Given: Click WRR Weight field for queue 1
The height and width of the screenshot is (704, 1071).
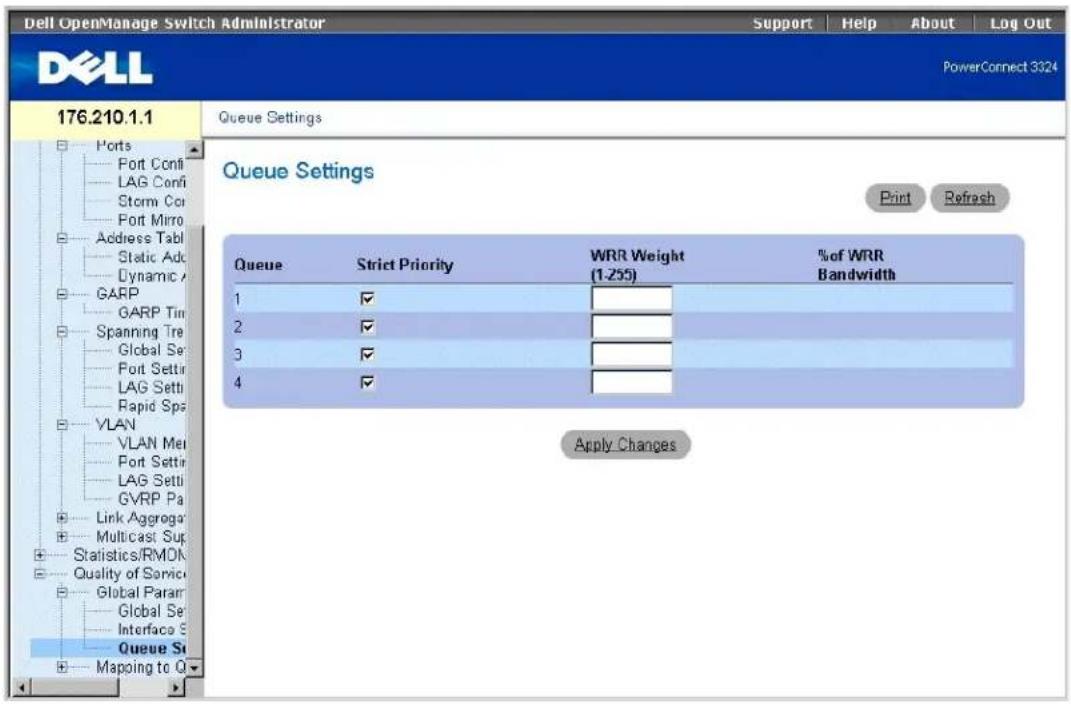Looking at the screenshot, I should (631, 298).
